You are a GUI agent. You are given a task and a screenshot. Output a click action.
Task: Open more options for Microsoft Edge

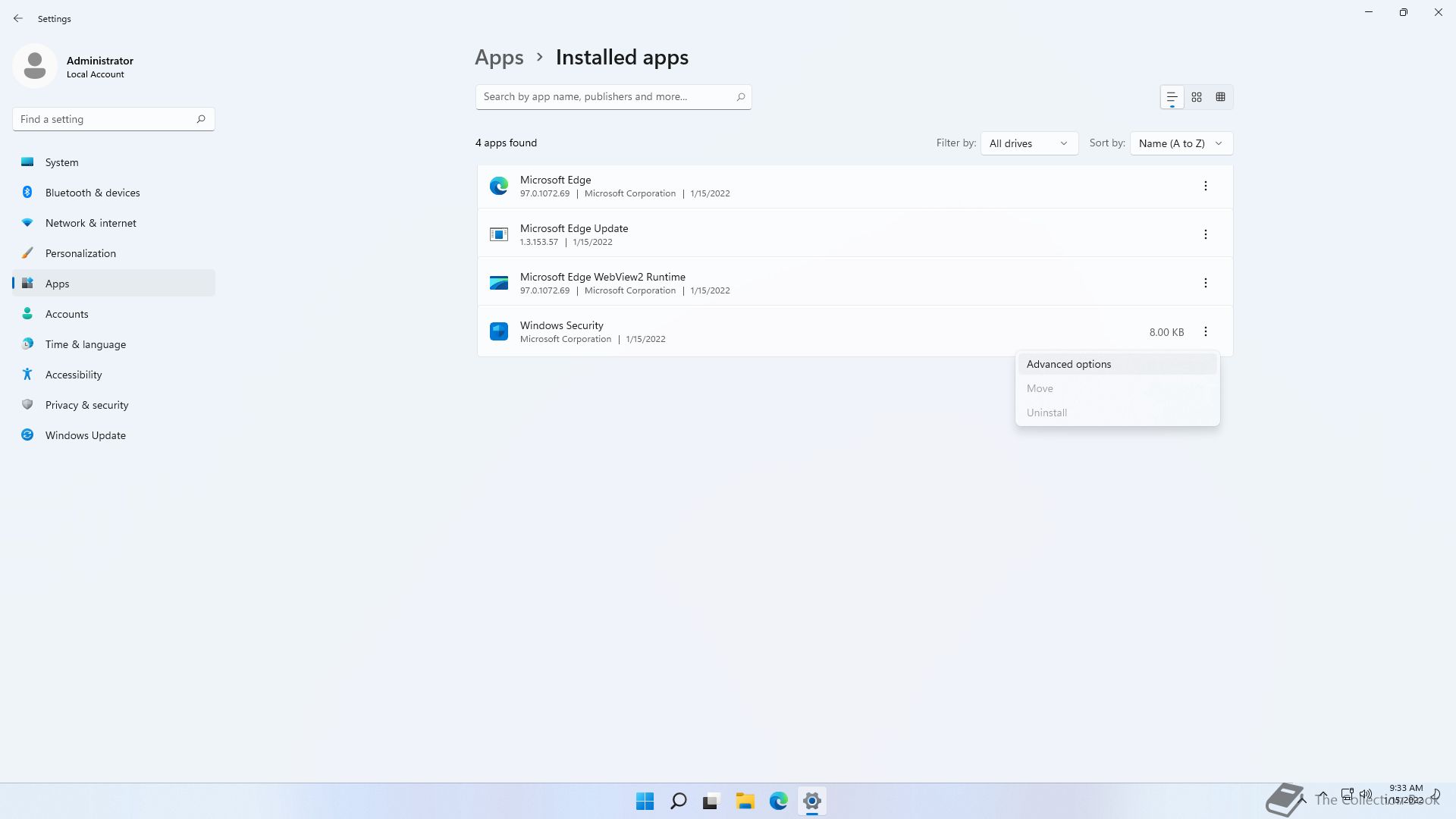[x=1205, y=186]
